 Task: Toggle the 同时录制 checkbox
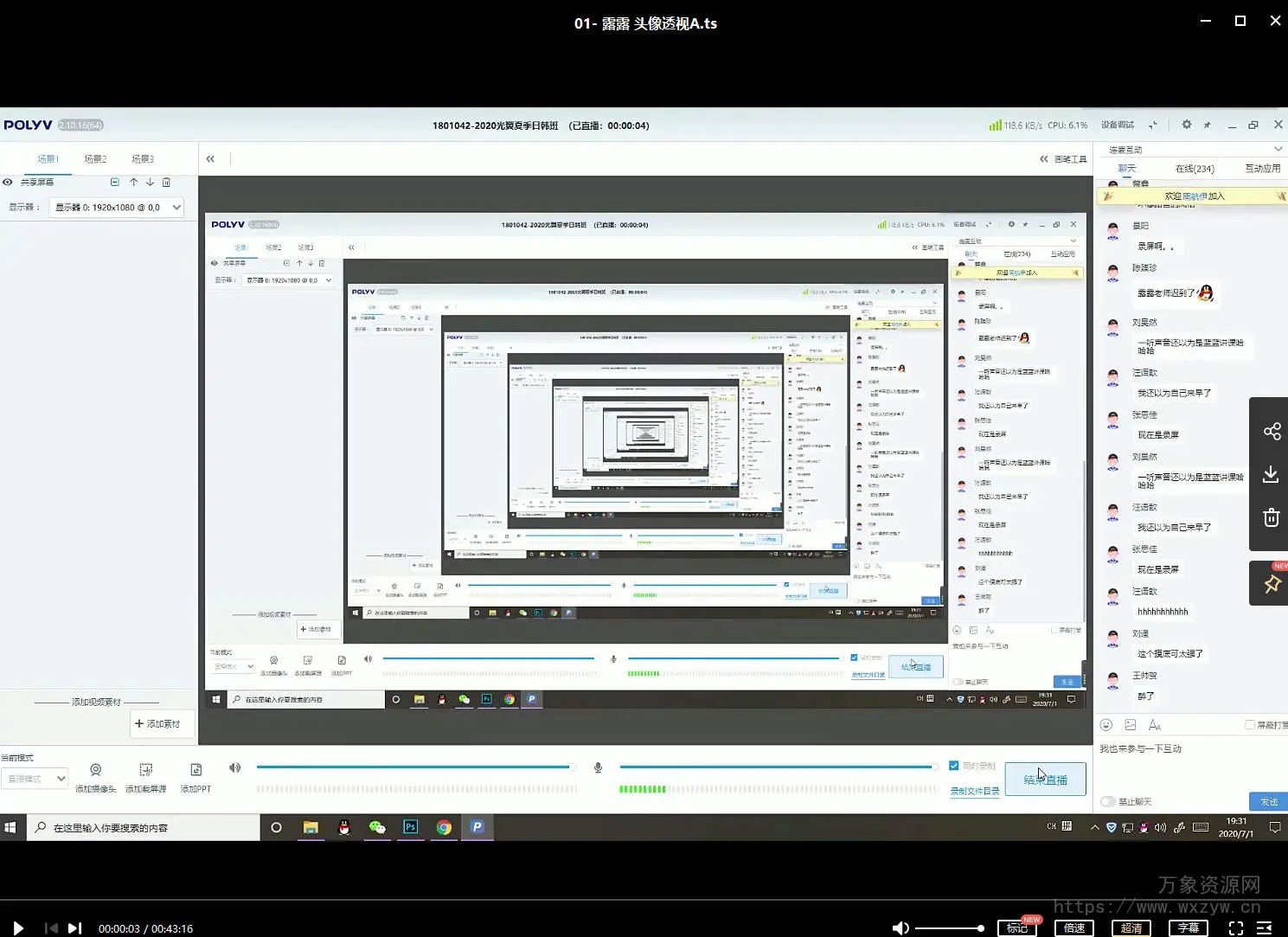[x=954, y=766]
